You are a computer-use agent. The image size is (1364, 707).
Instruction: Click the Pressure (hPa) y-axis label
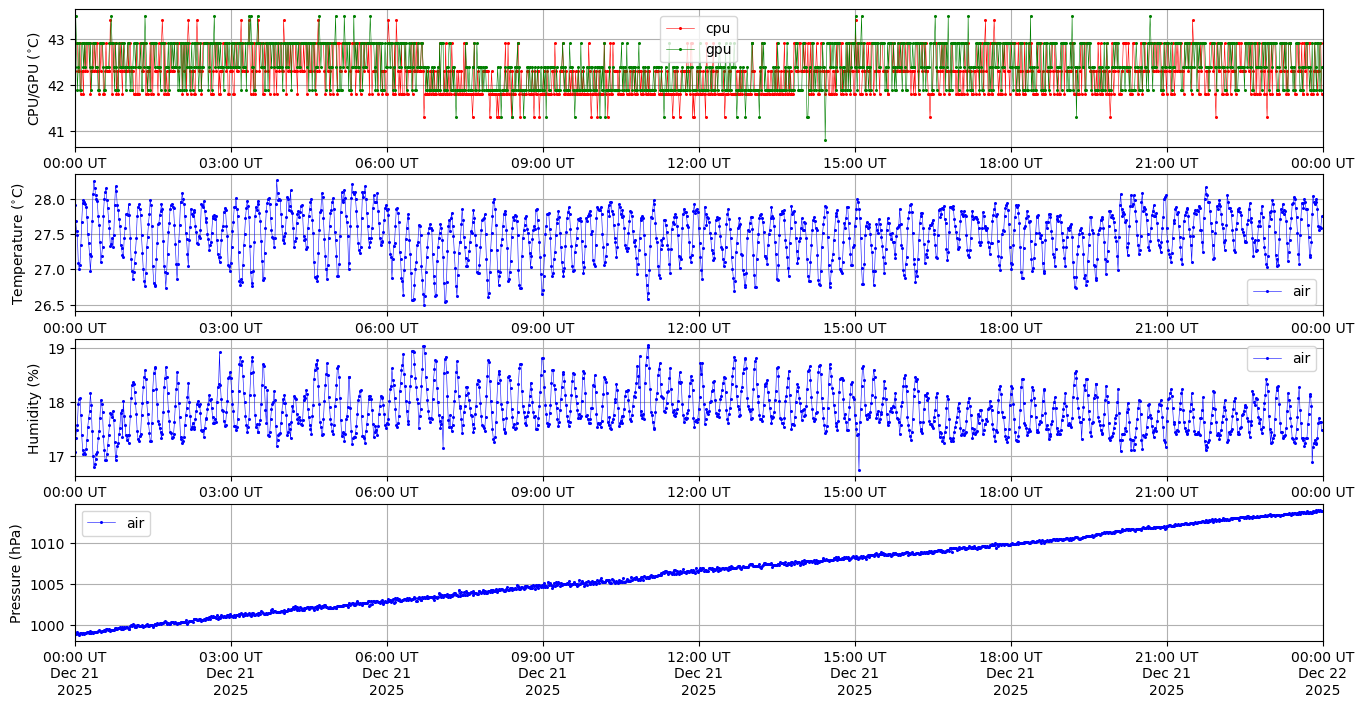click(17, 573)
